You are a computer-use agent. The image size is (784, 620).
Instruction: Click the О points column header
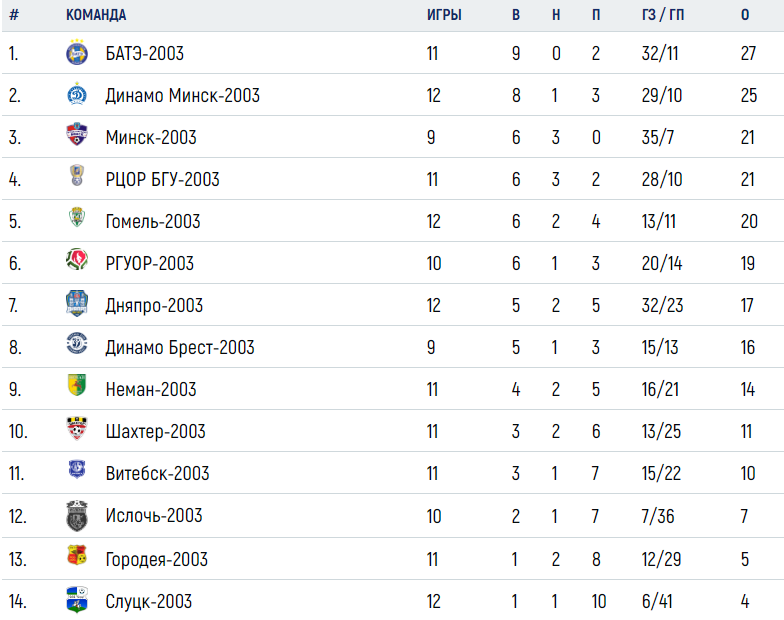[745, 15]
